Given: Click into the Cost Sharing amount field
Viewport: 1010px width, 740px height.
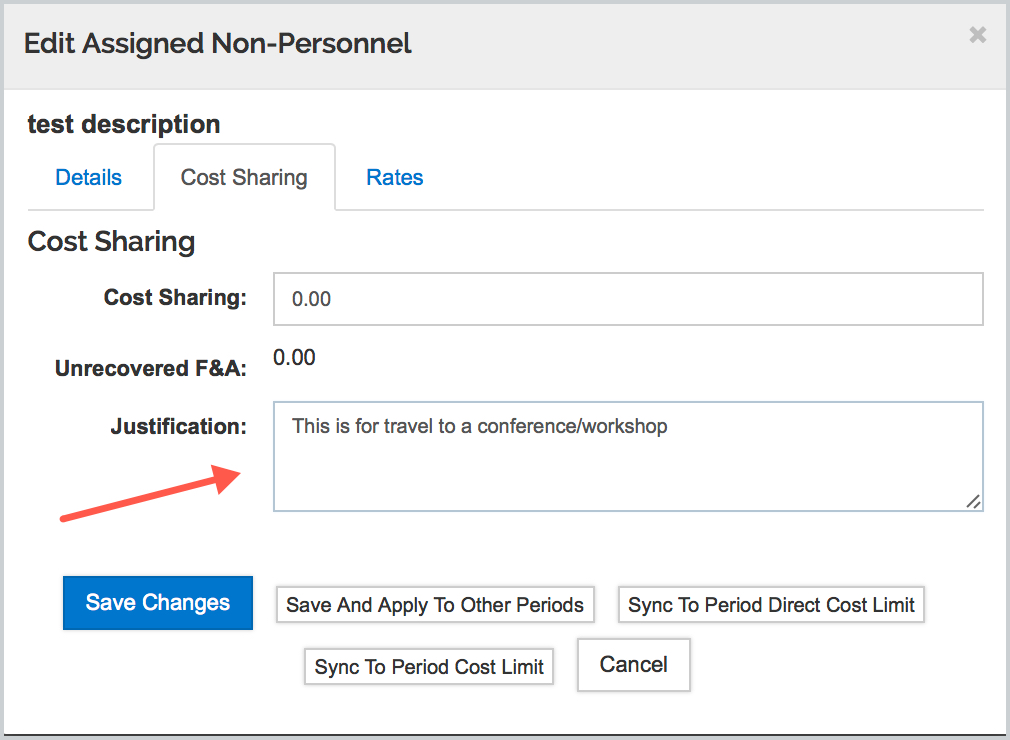Looking at the screenshot, I should [x=628, y=299].
